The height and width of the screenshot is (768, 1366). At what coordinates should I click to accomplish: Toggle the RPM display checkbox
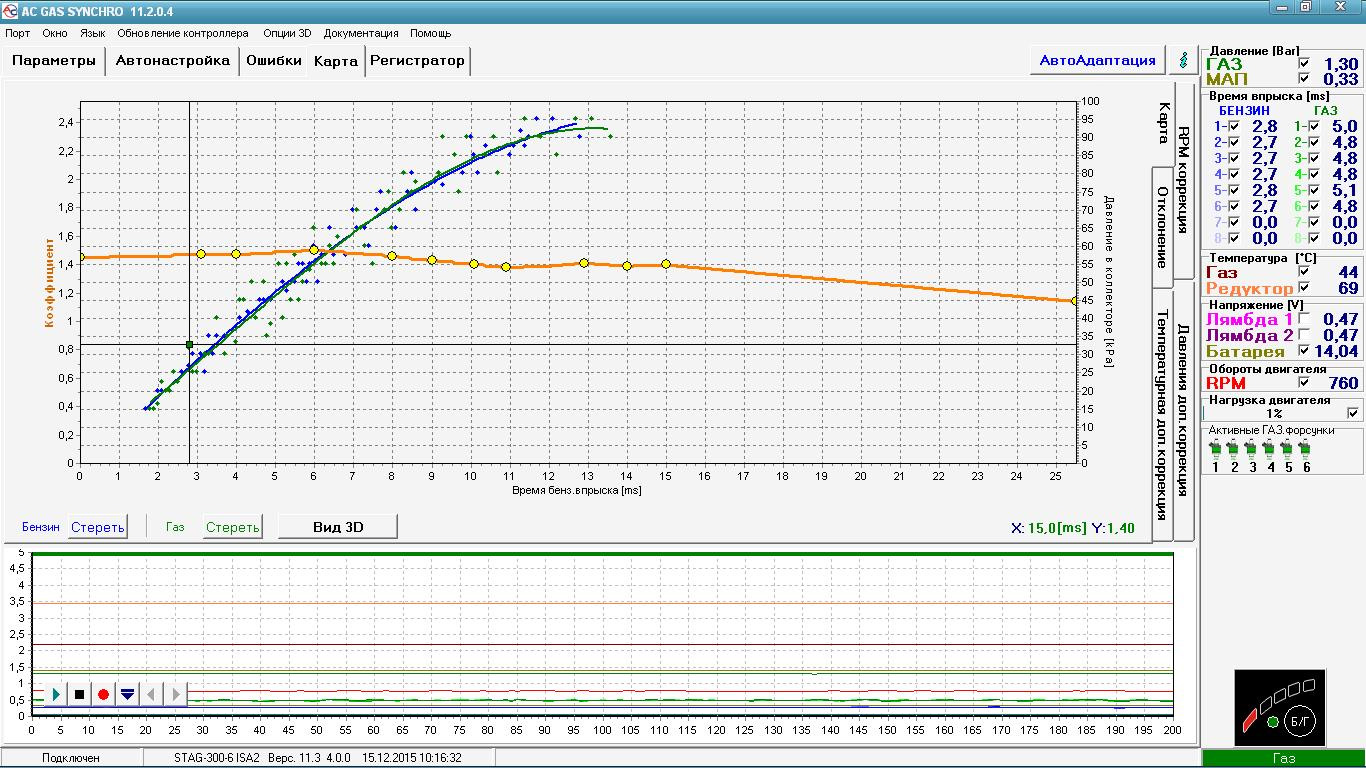coord(1303,382)
